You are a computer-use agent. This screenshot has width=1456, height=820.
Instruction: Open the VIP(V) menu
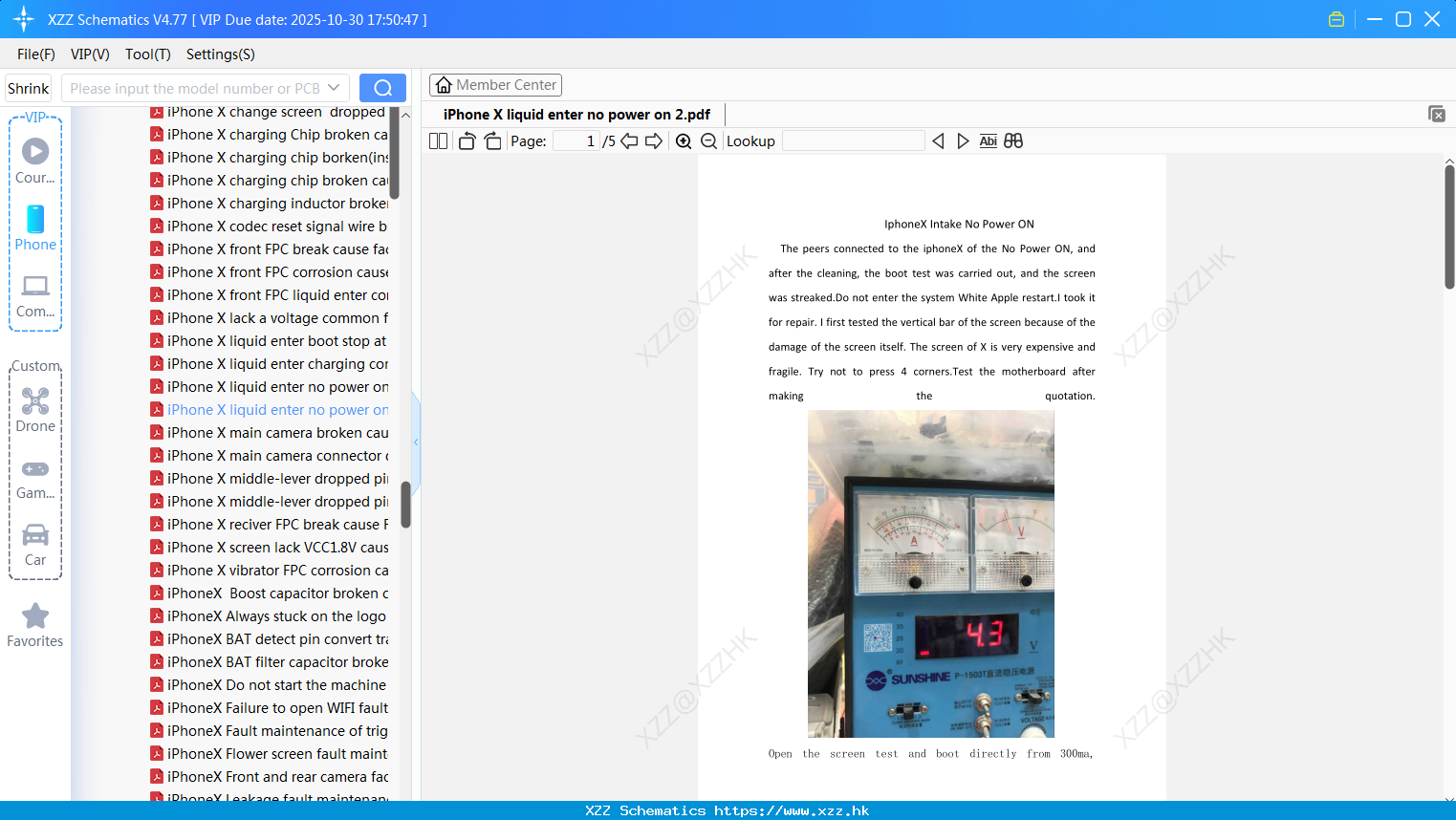[90, 54]
